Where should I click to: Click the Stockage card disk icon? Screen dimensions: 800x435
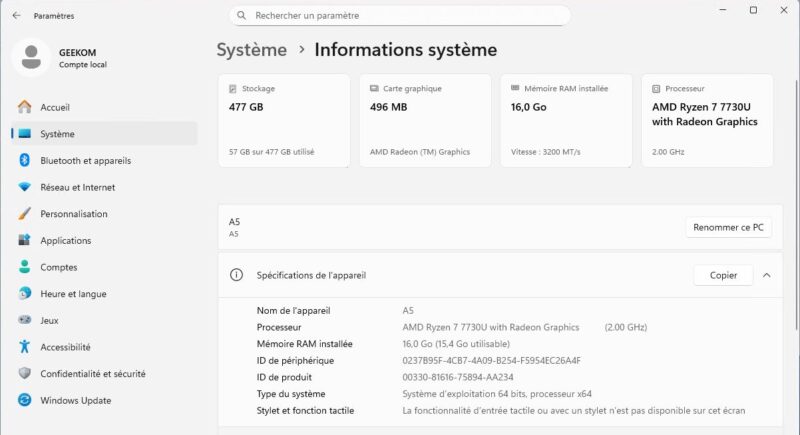(233, 89)
